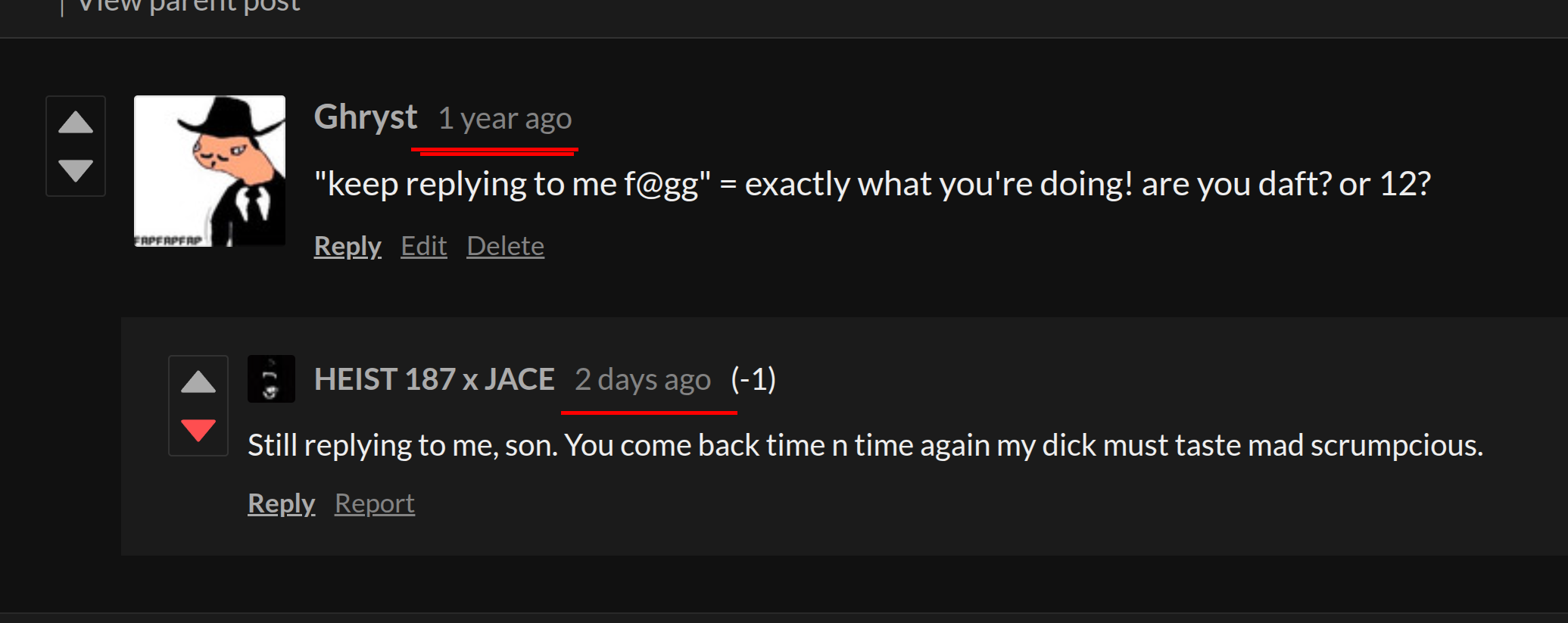Visit the HEIST 187 x JACE profile
1568x623 pixels.
pos(435,379)
